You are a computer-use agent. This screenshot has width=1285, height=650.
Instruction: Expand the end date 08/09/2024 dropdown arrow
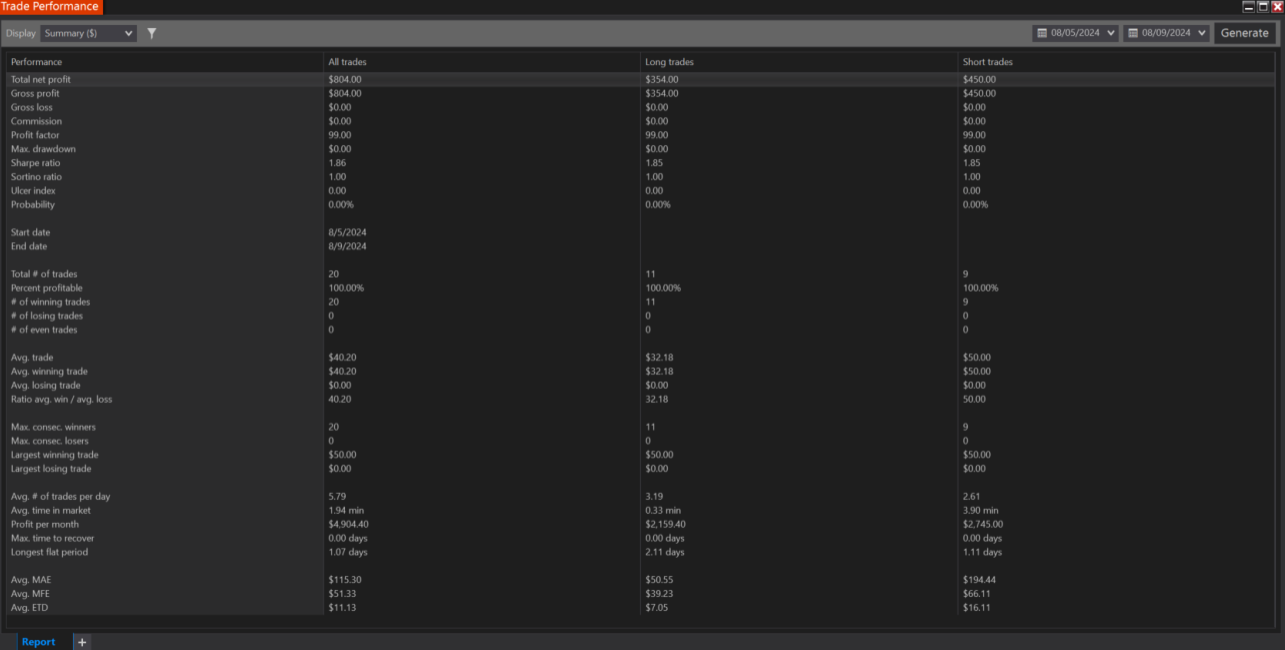click(x=1201, y=33)
